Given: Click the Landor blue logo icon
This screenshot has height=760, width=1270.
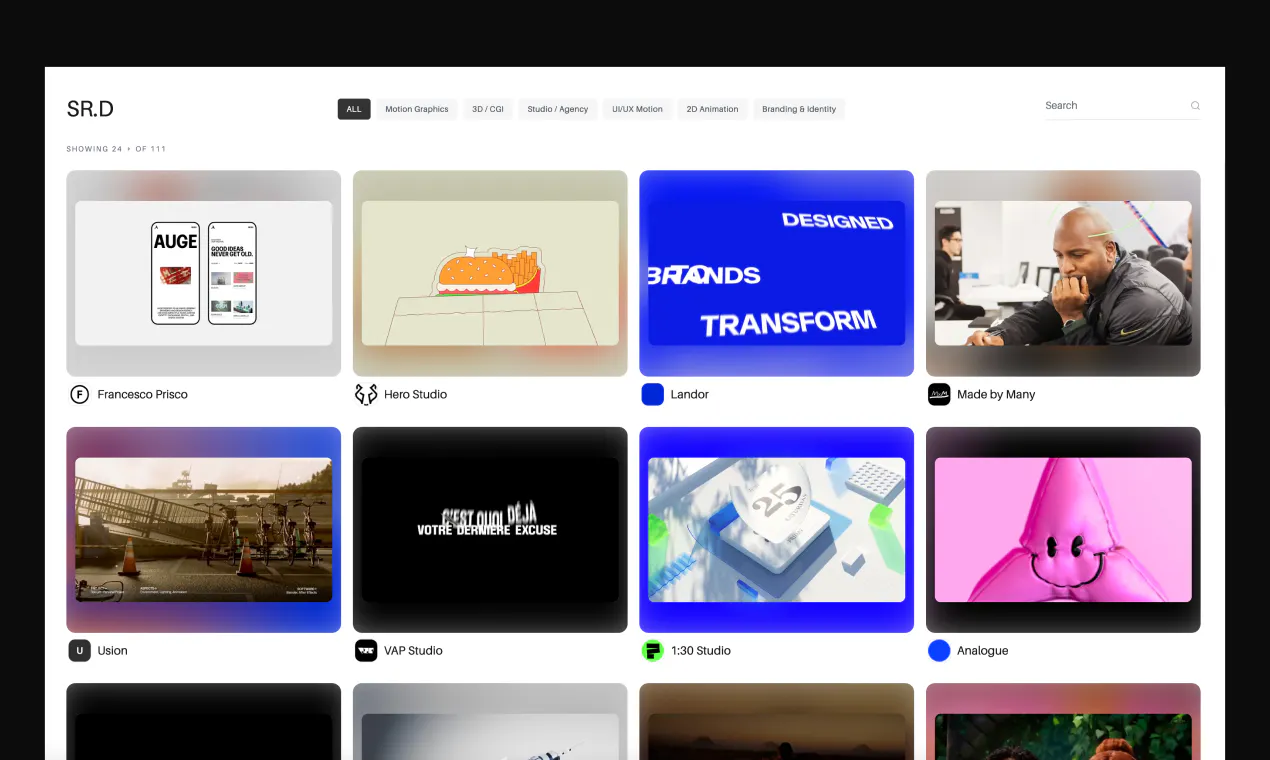Looking at the screenshot, I should click(652, 394).
